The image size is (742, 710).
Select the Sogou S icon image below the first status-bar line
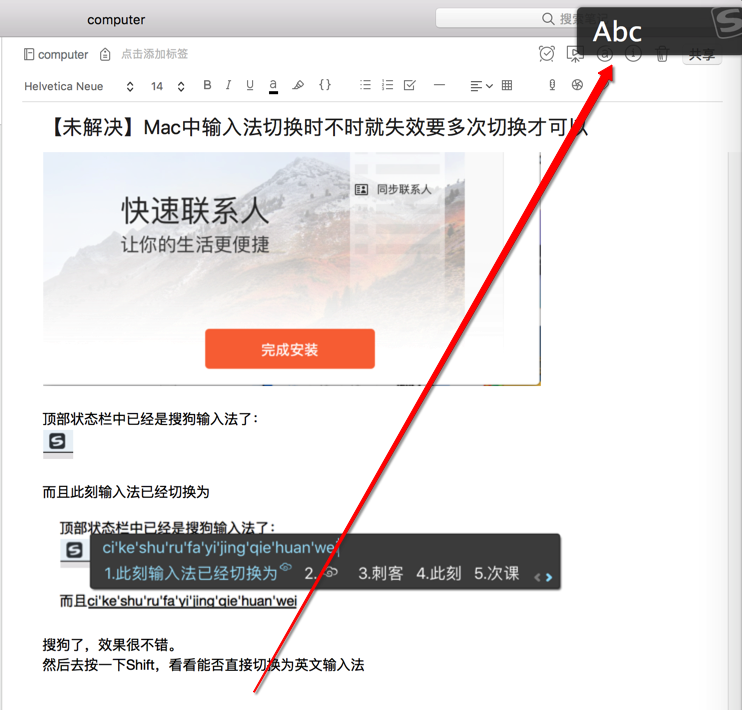click(x=58, y=444)
